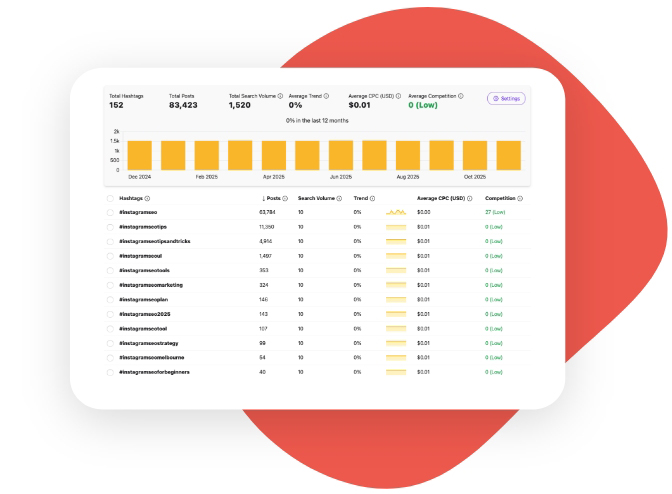The width and height of the screenshot is (672, 494).
Task: Tick checkbox for #instagramseo2025
Action: pos(110,314)
